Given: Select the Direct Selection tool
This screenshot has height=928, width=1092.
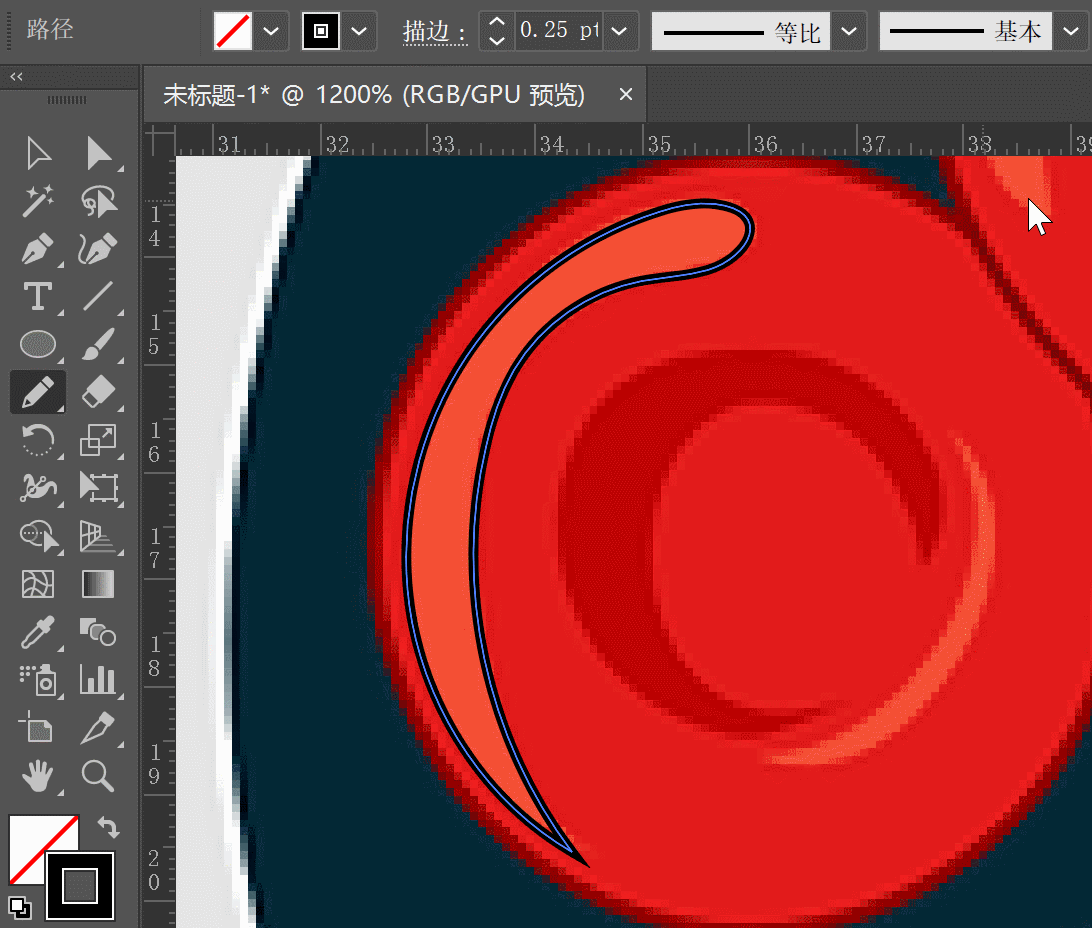Looking at the screenshot, I should 98,153.
